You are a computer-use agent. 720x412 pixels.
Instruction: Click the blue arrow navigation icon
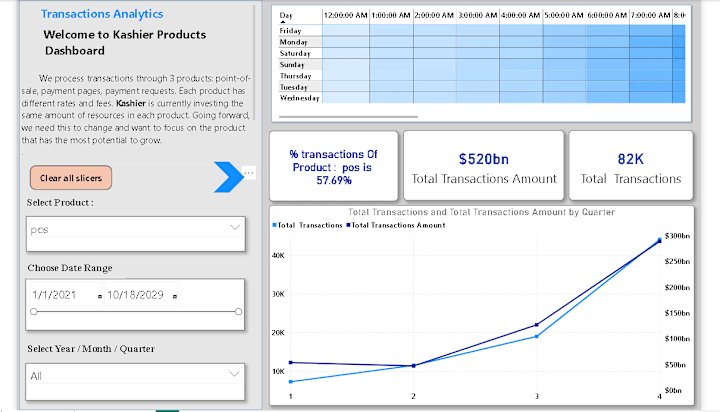pos(228,177)
